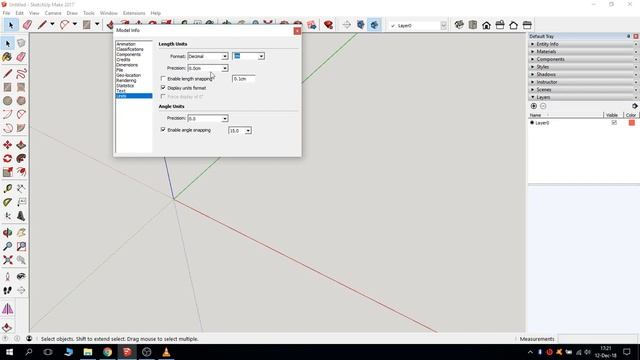The height and width of the screenshot is (360, 640).
Task: Click the Layer0 color swatch
Action: pyautogui.click(x=631, y=122)
